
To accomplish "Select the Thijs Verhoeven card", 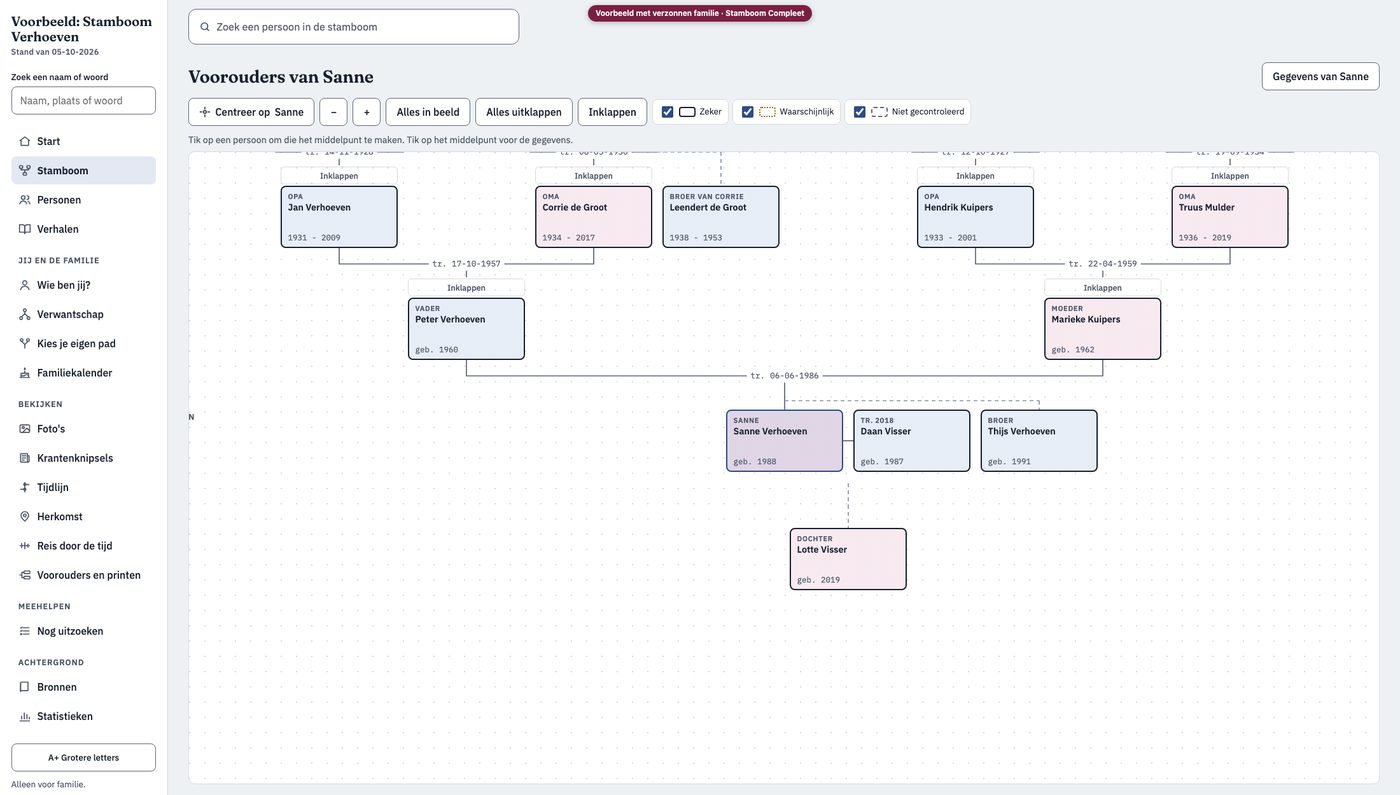I will 1039,441.
